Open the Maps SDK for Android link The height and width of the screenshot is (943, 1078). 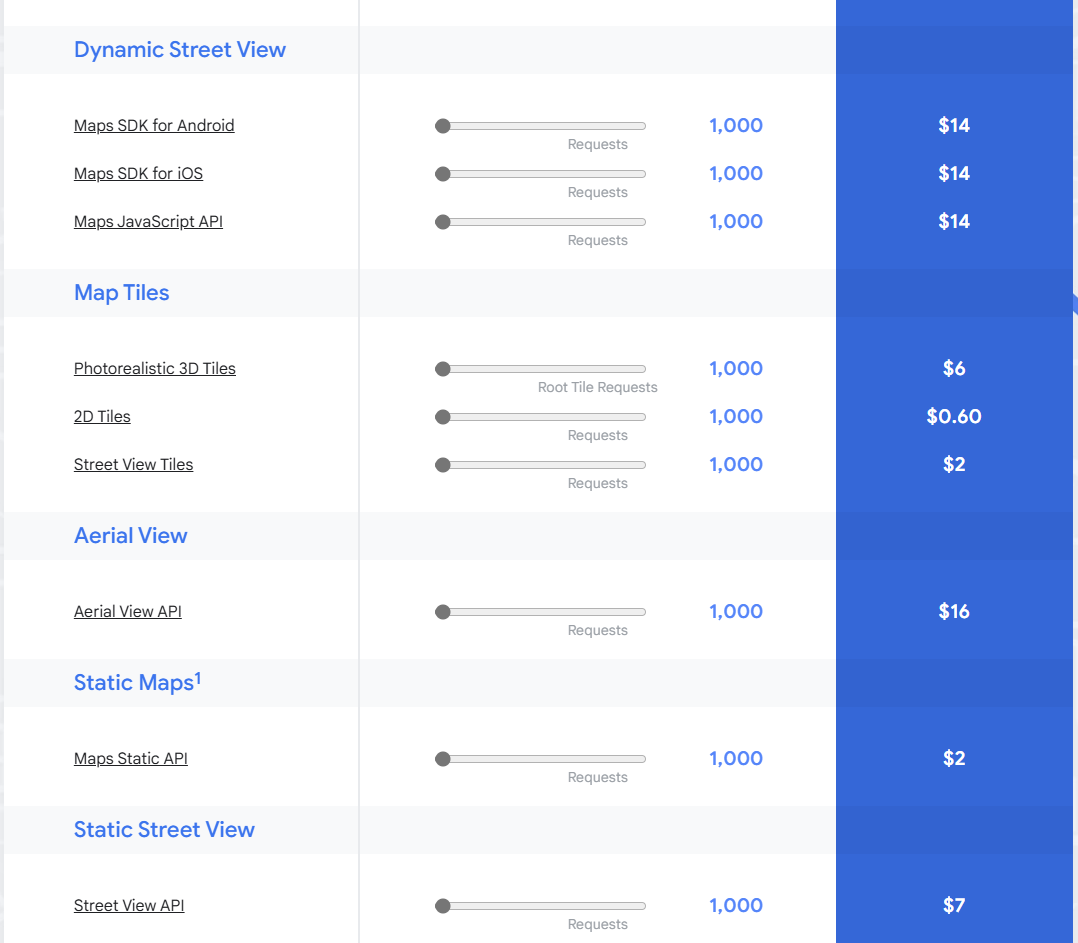point(153,125)
